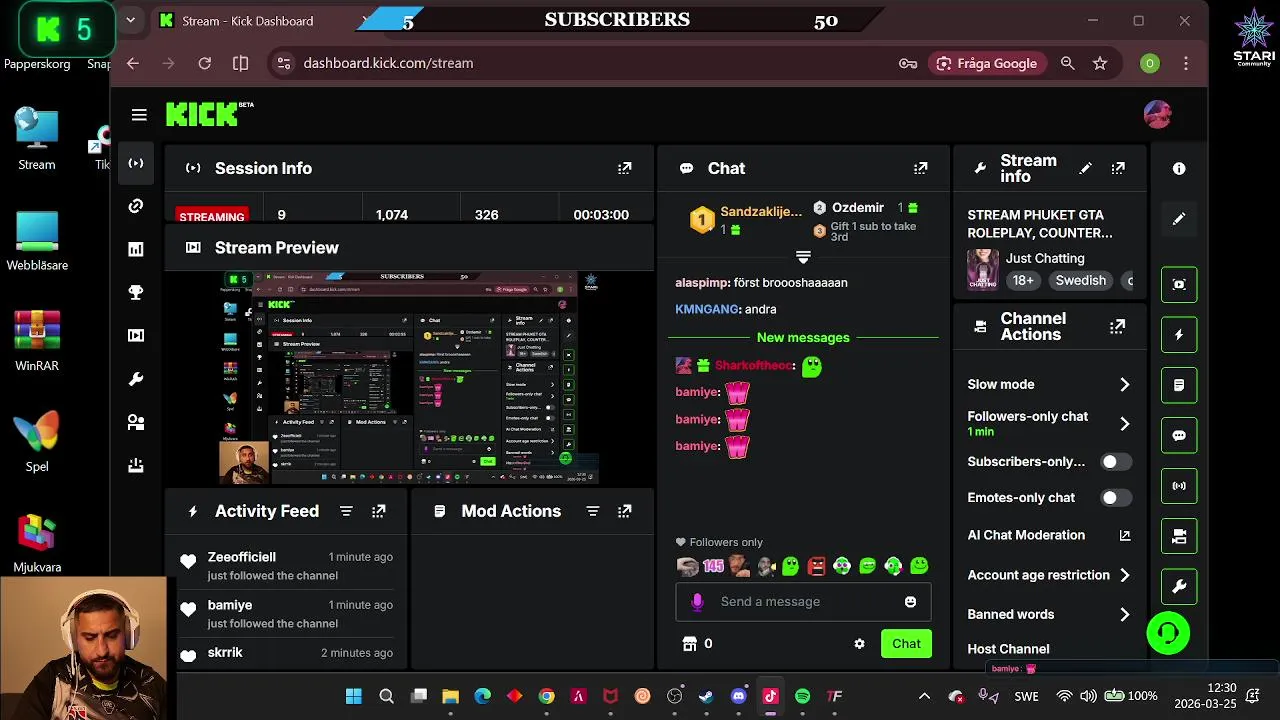Viewport: 1280px width, 720px height.
Task: Open the wrench settings sidebar icon
Action: pyautogui.click(x=136, y=379)
